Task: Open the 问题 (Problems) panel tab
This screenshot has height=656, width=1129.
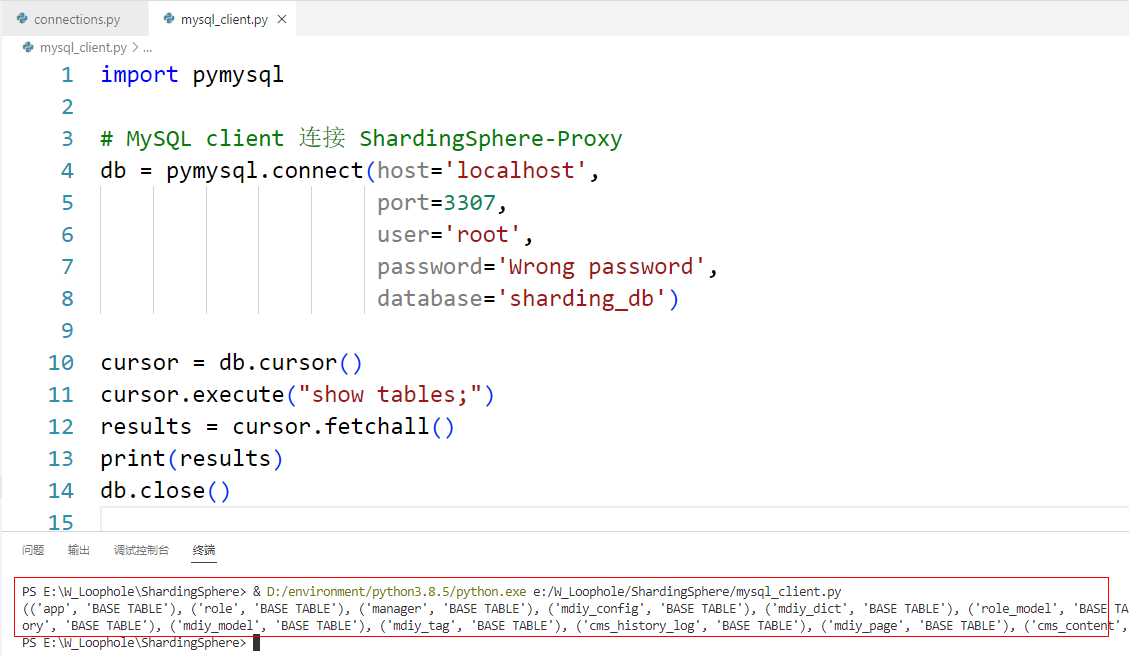Action: (33, 550)
